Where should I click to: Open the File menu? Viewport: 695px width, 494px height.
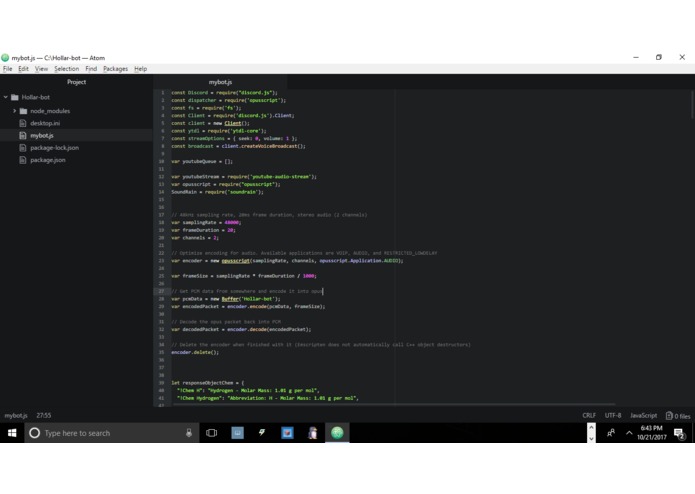[x=8, y=69]
